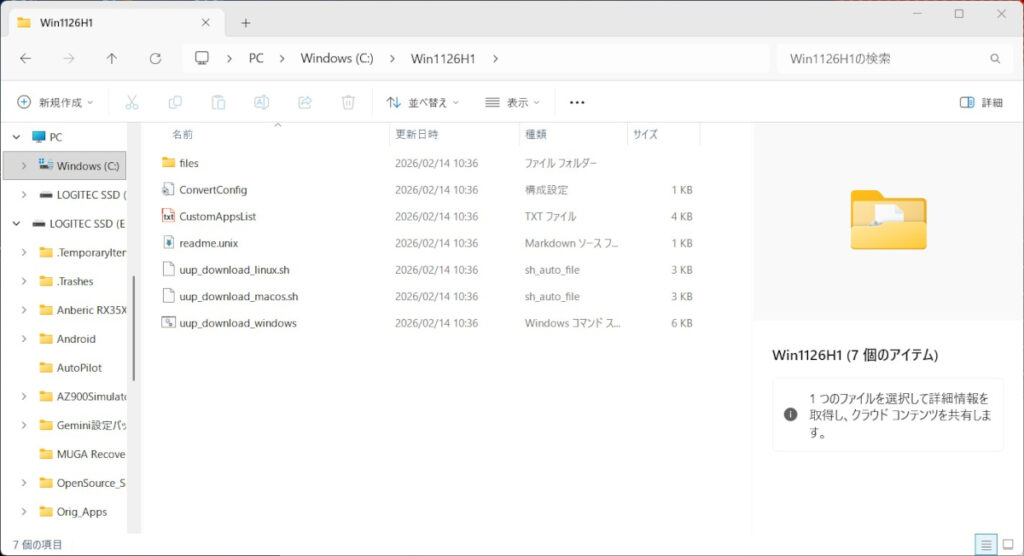Click the Copy icon in toolbar

tap(175, 102)
